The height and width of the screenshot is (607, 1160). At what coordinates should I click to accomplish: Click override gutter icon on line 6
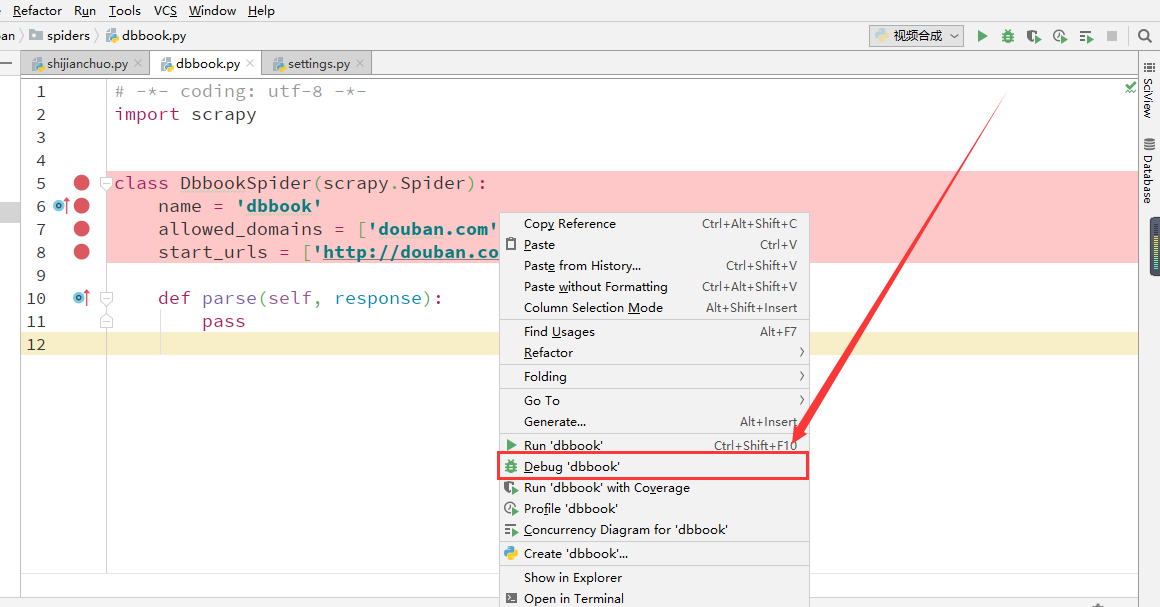[61, 206]
